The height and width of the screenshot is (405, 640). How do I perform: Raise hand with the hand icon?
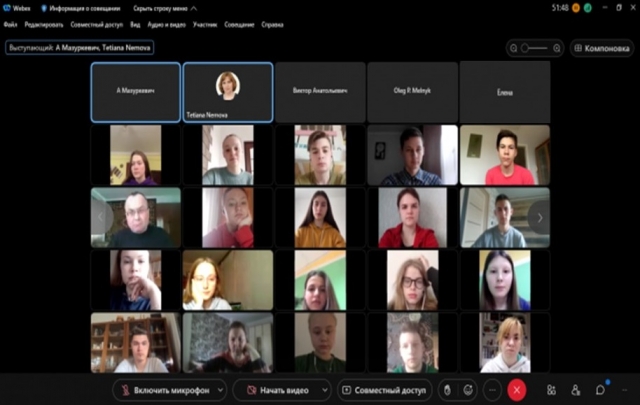tap(448, 390)
